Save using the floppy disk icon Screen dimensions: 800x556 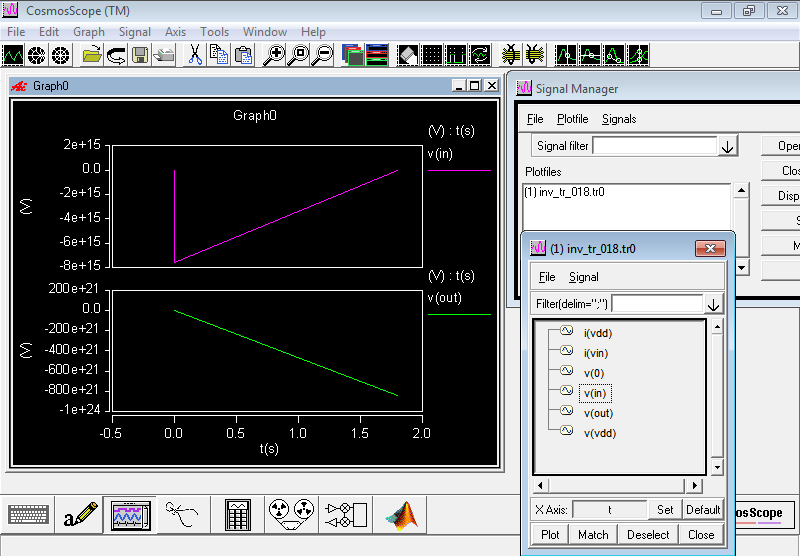click(x=140, y=55)
